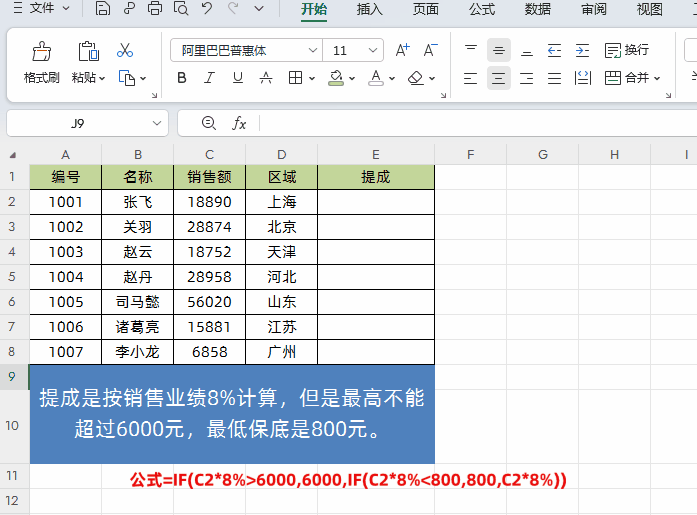Open the 合并 merge dropdown arrow
Viewport: 697px width, 515px height.
point(657,79)
